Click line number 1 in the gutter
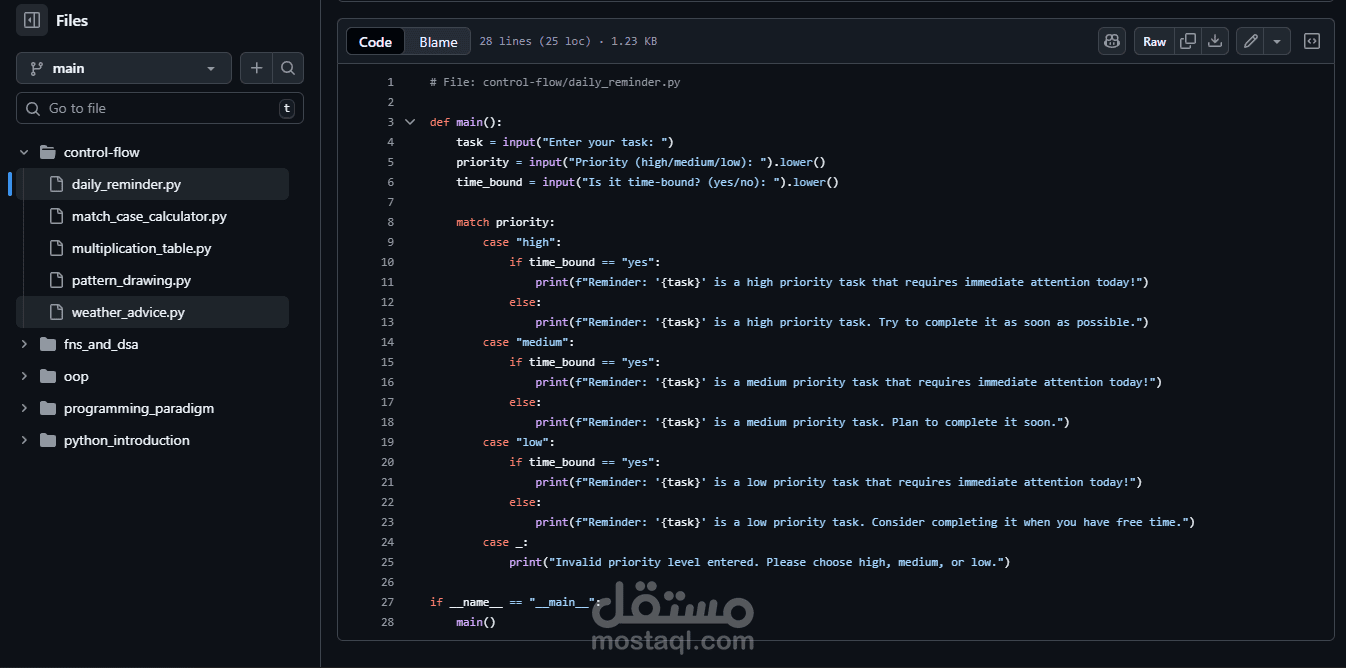 coord(390,82)
